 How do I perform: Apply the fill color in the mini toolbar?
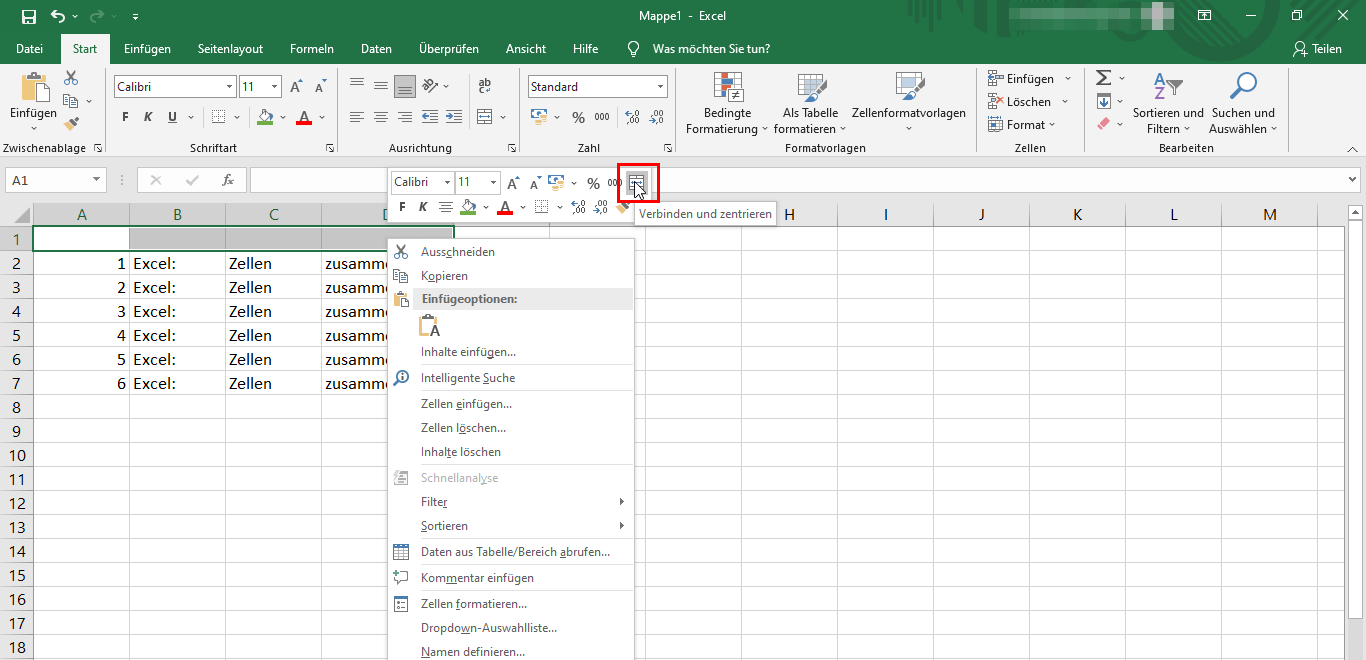click(x=468, y=207)
